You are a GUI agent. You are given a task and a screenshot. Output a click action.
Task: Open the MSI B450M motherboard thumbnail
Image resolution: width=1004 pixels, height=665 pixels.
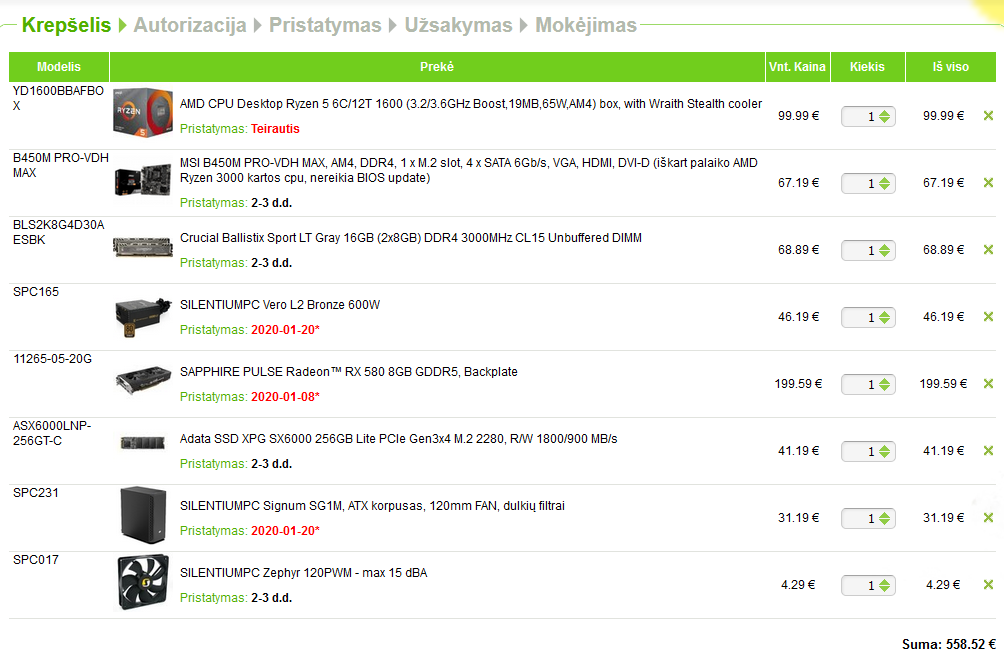point(143,180)
